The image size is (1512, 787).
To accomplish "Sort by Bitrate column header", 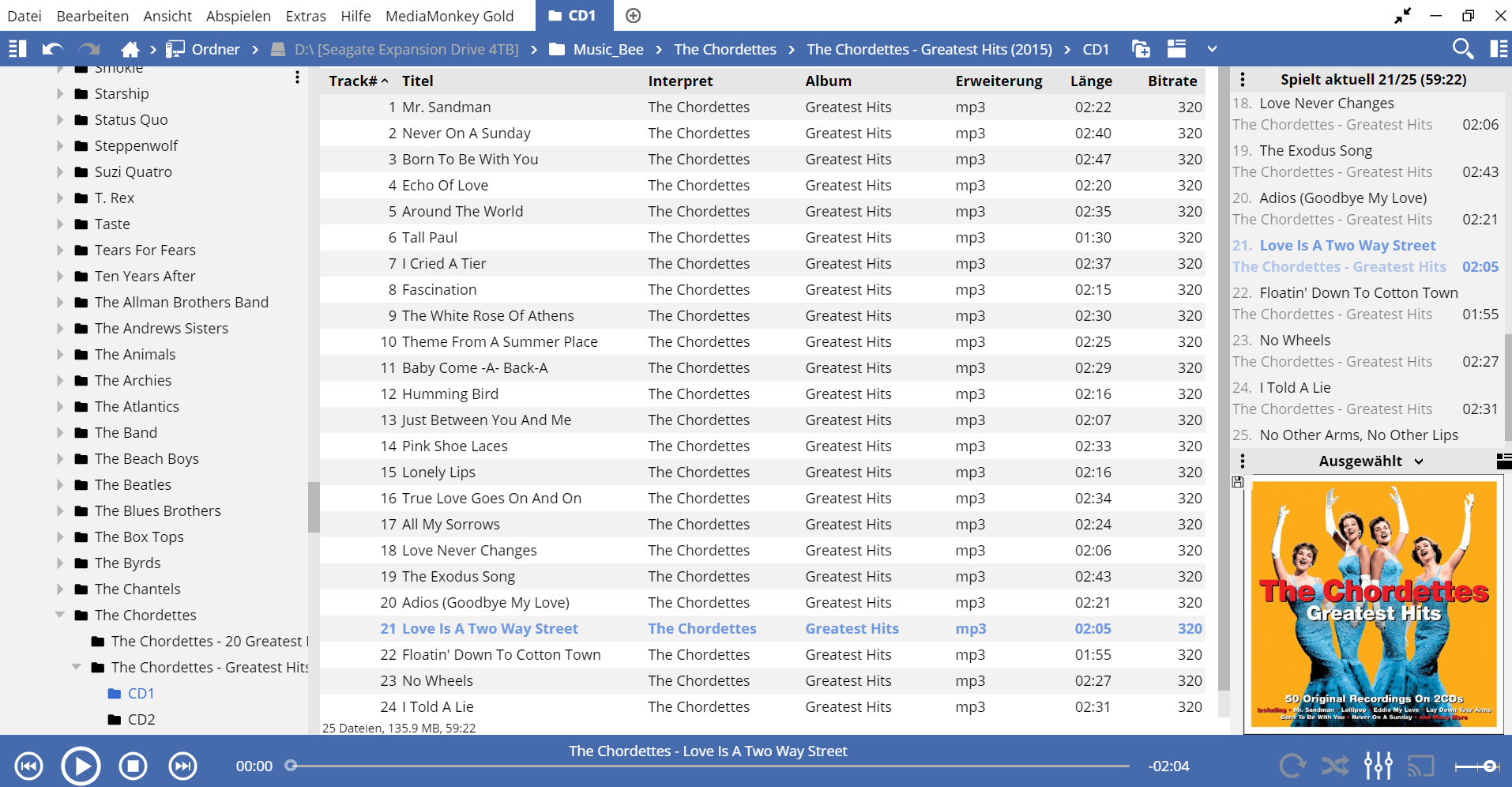I will [1172, 81].
